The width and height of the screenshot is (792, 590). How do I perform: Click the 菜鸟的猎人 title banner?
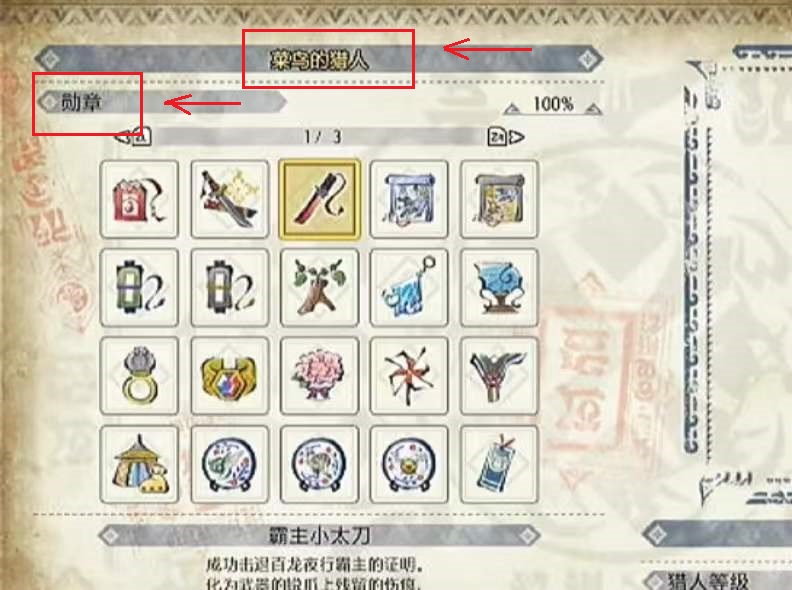tap(319, 60)
